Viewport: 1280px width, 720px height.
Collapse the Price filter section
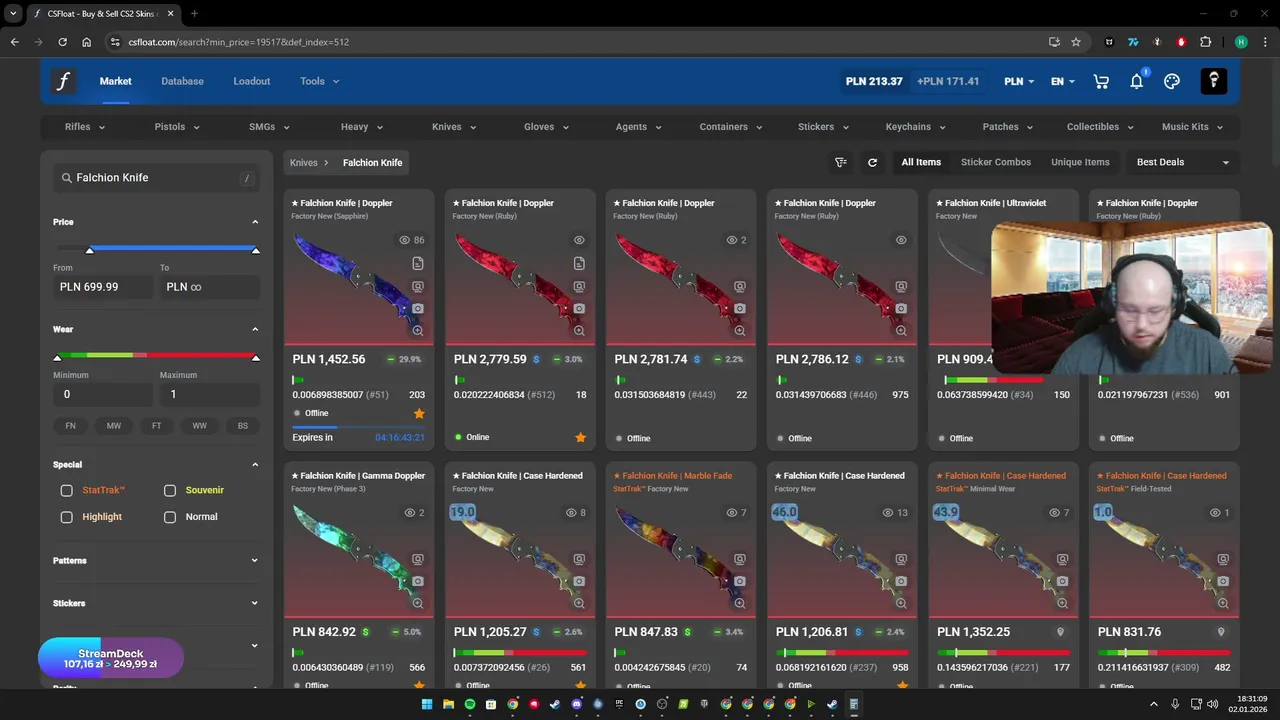255,222
